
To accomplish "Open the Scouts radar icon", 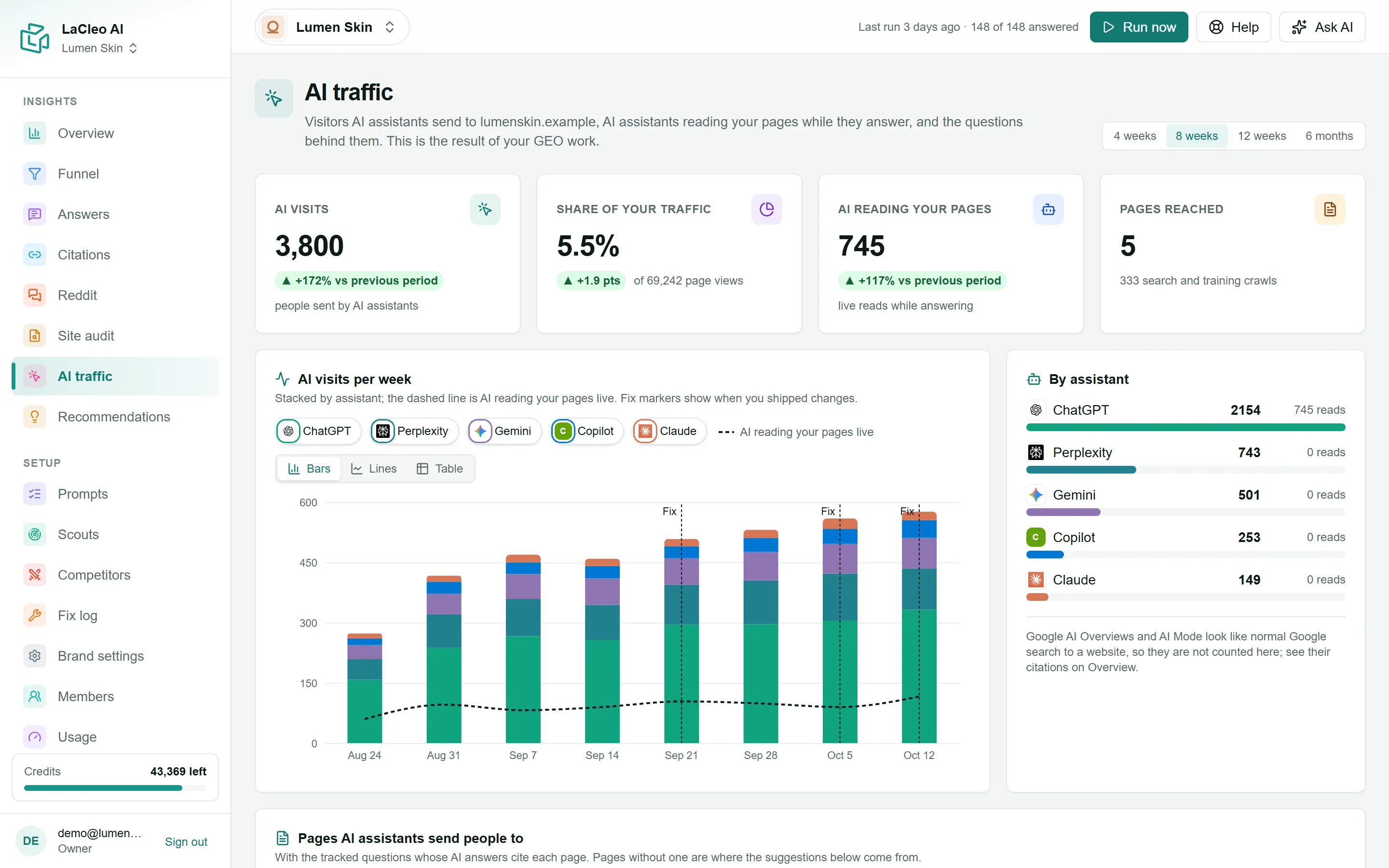I will 34,534.
